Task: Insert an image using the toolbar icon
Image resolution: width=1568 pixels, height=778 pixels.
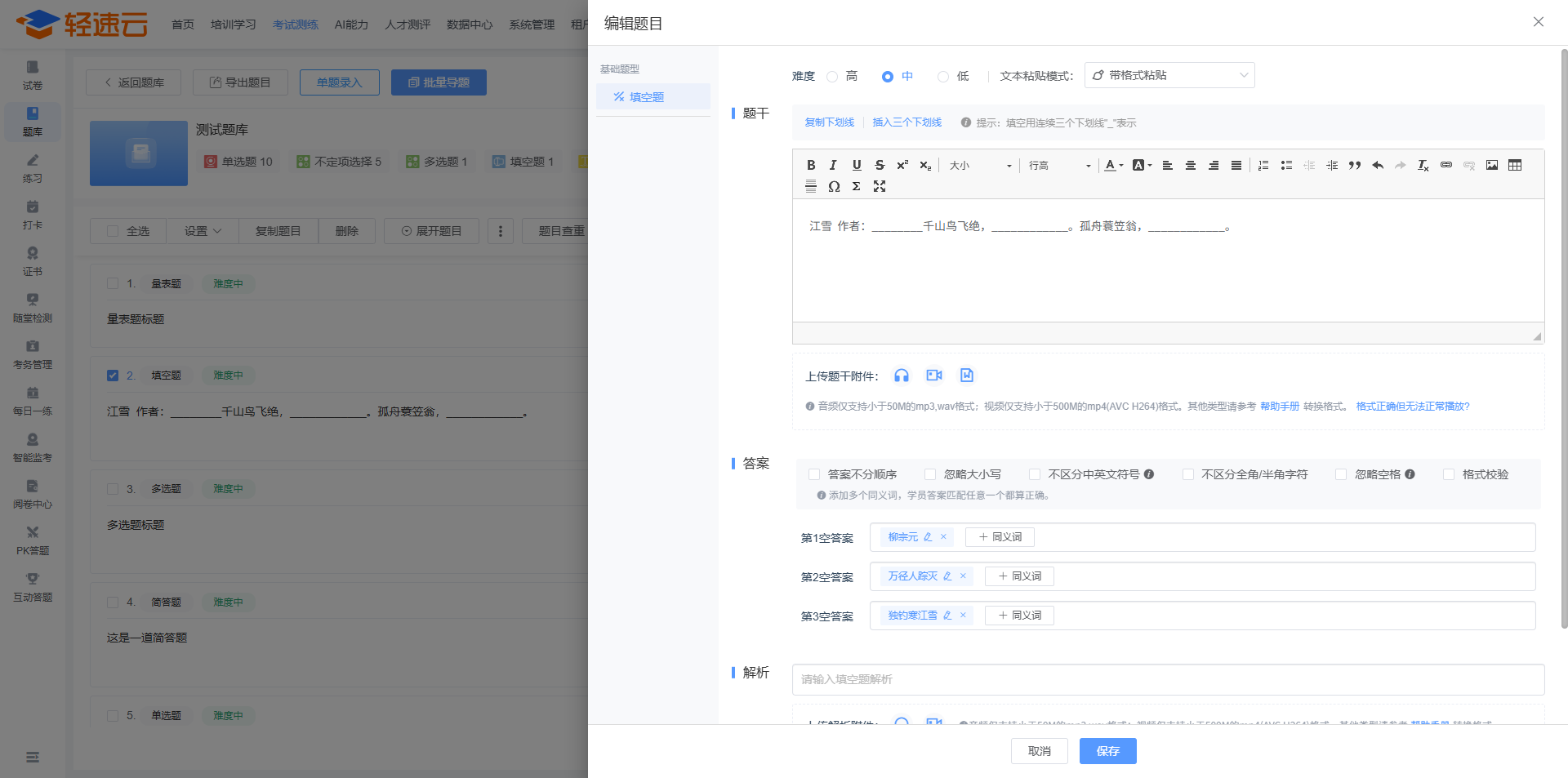Action: pyautogui.click(x=1491, y=165)
